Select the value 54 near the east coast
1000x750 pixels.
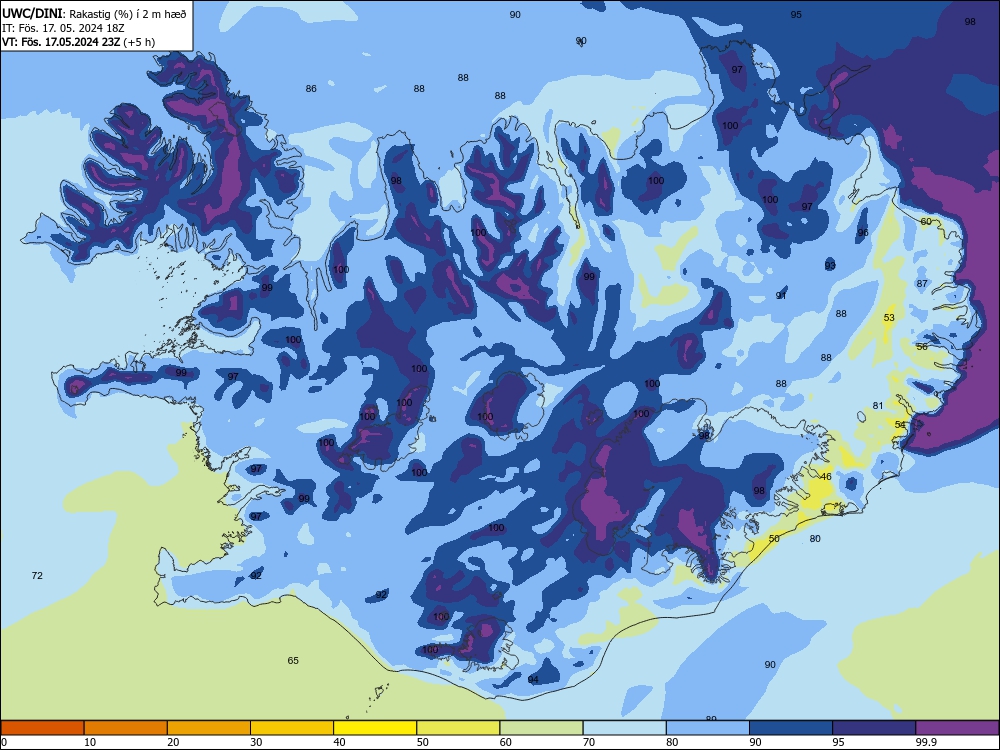coord(900,424)
